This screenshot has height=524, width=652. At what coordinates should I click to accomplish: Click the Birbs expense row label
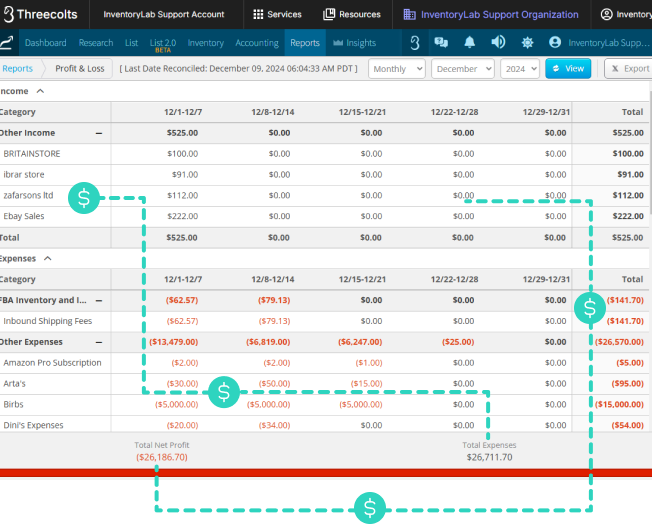coord(13,404)
